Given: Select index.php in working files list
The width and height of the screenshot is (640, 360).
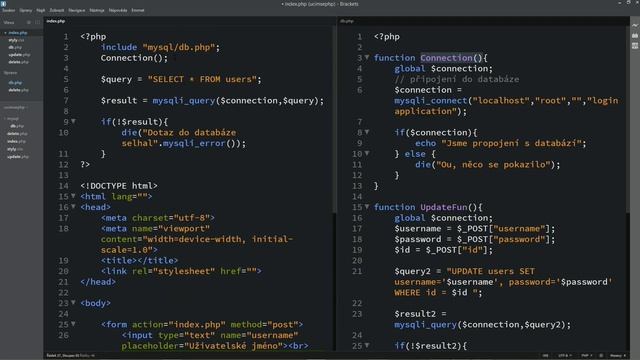Looking at the screenshot, I should [x=18, y=33].
